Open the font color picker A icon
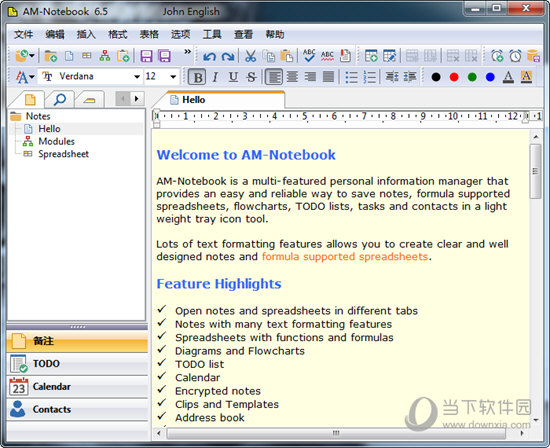 pos(508,77)
